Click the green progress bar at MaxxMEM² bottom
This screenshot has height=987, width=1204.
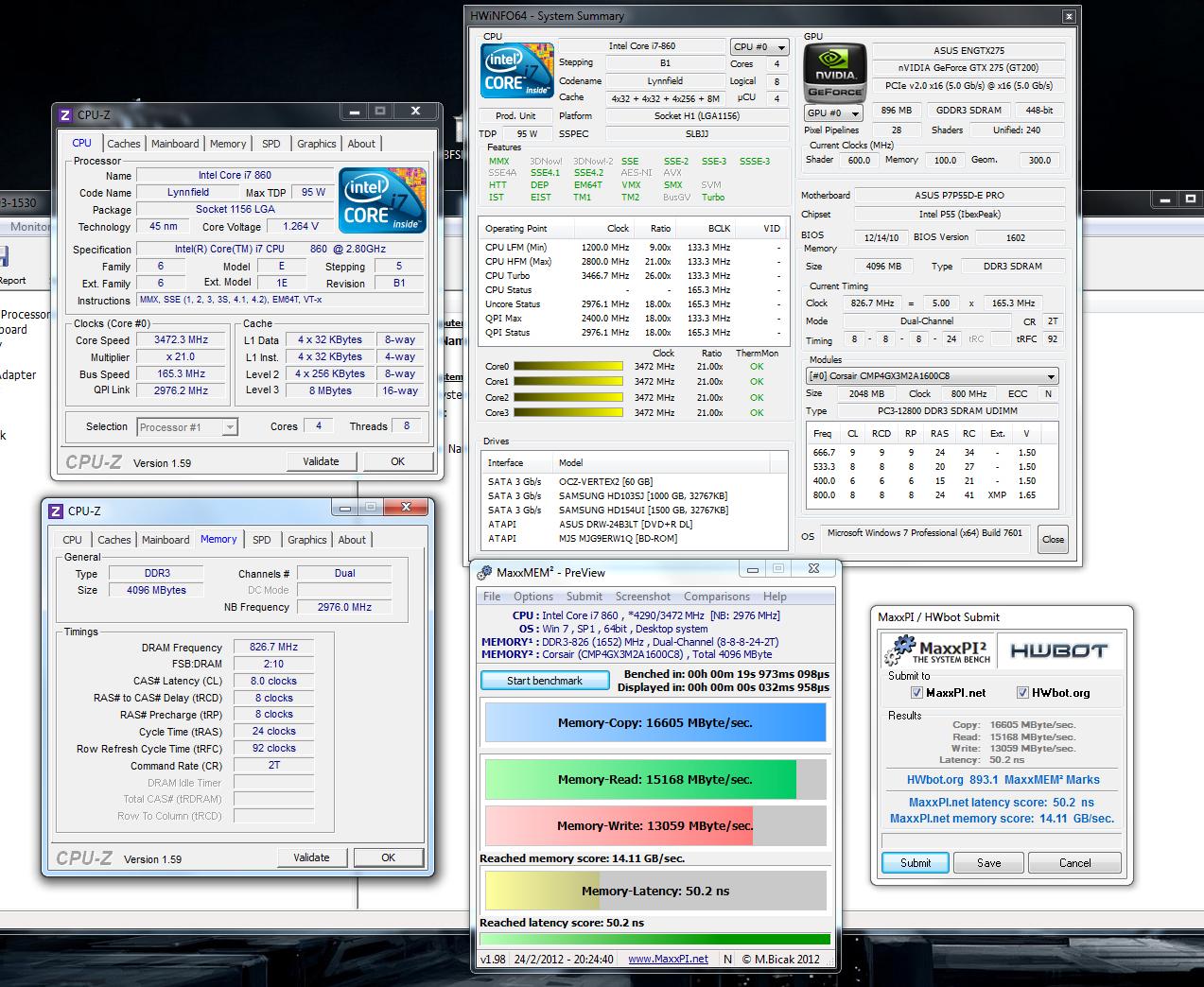point(654,939)
